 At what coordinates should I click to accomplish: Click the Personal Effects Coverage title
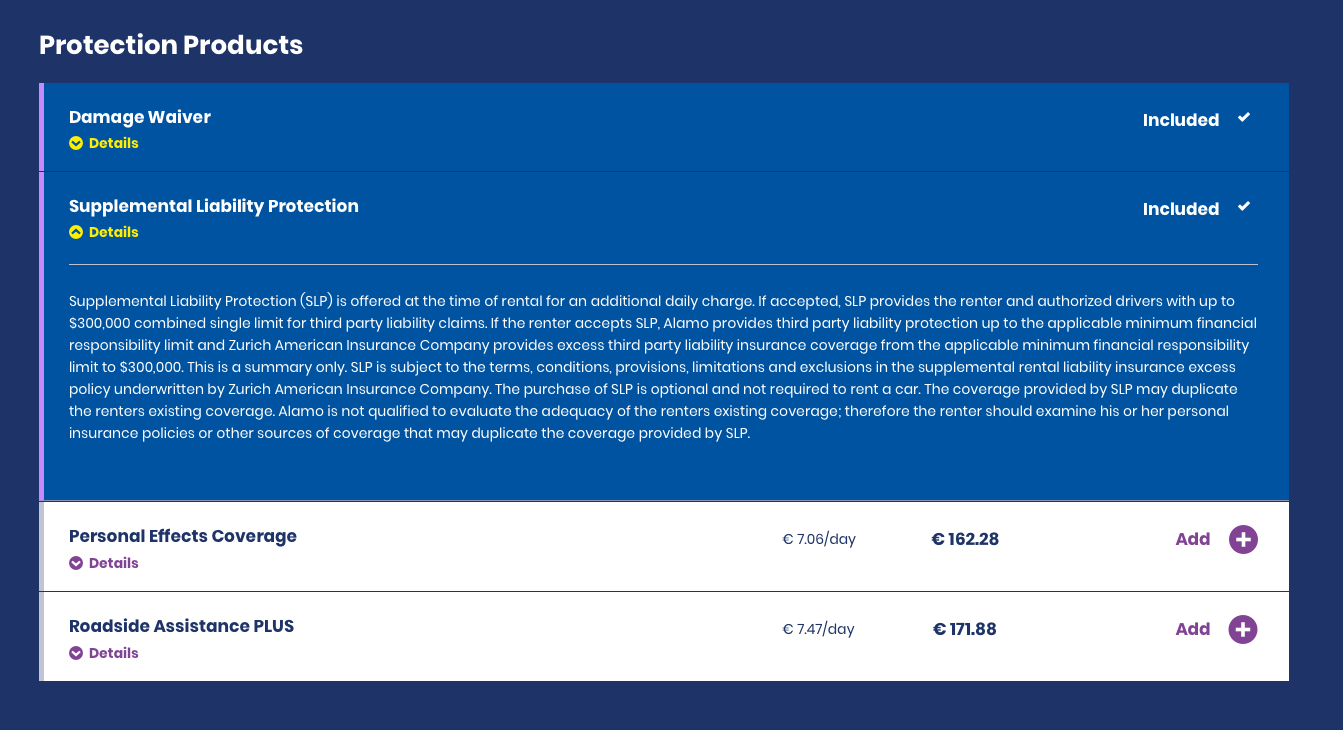(183, 536)
